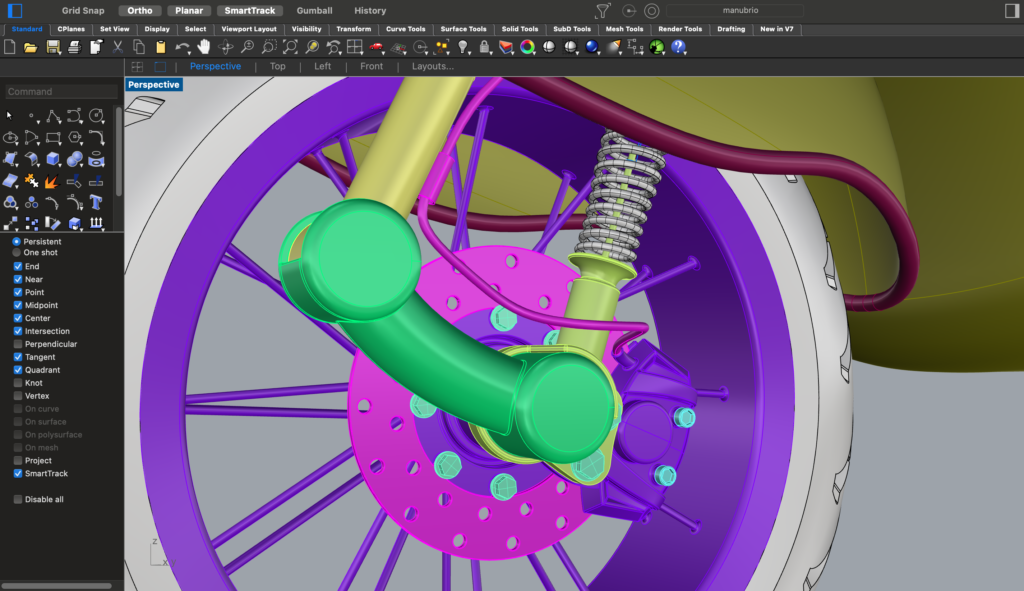This screenshot has width=1024, height=591.
Task: Open the Mesh Tools toolbar tab
Action: coord(626,29)
